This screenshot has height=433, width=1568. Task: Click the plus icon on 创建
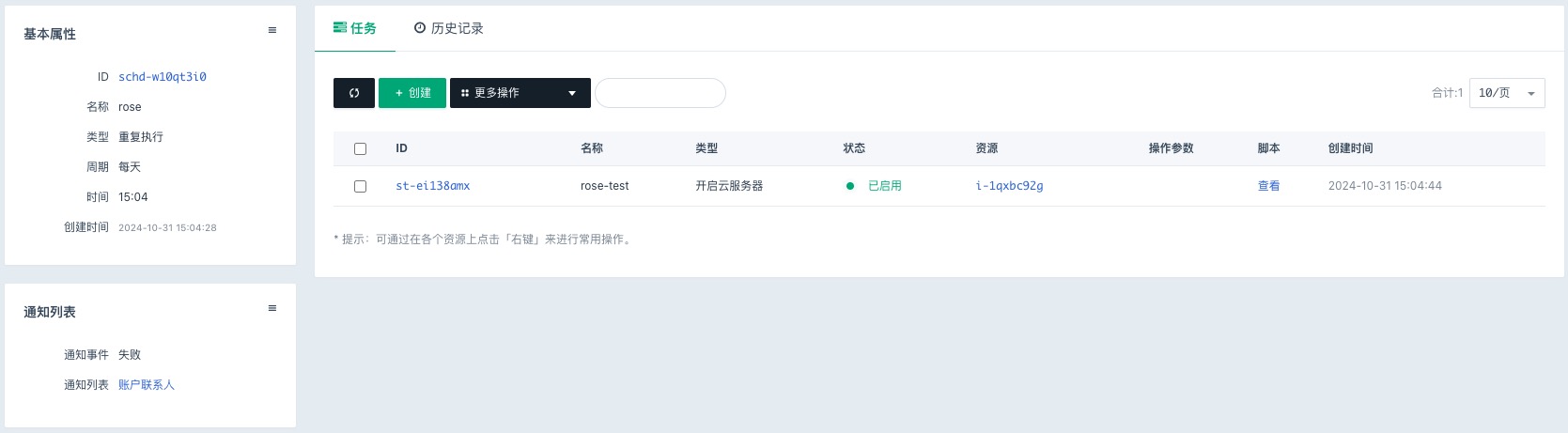[399, 93]
